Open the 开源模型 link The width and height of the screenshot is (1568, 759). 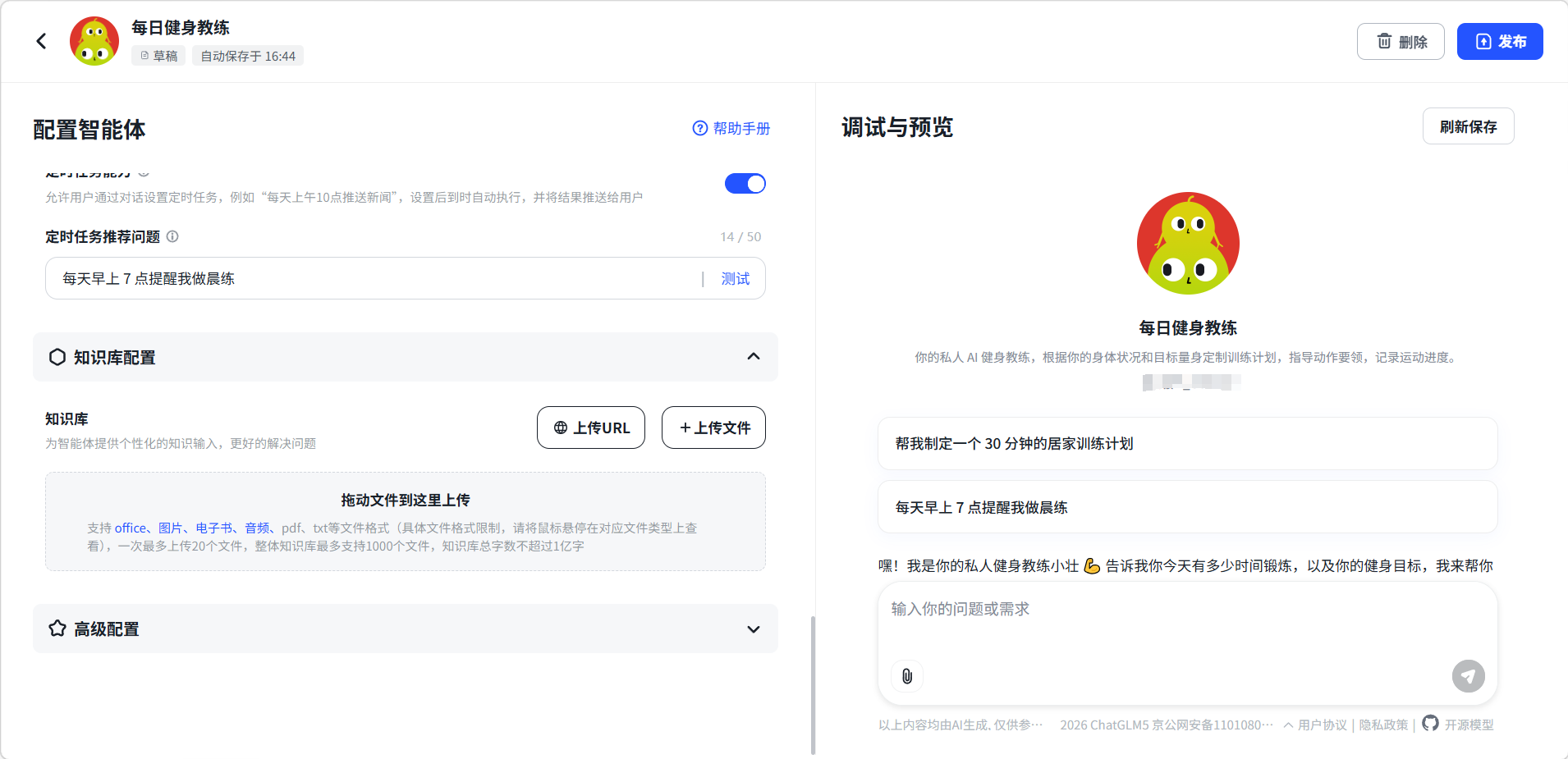(x=1469, y=725)
